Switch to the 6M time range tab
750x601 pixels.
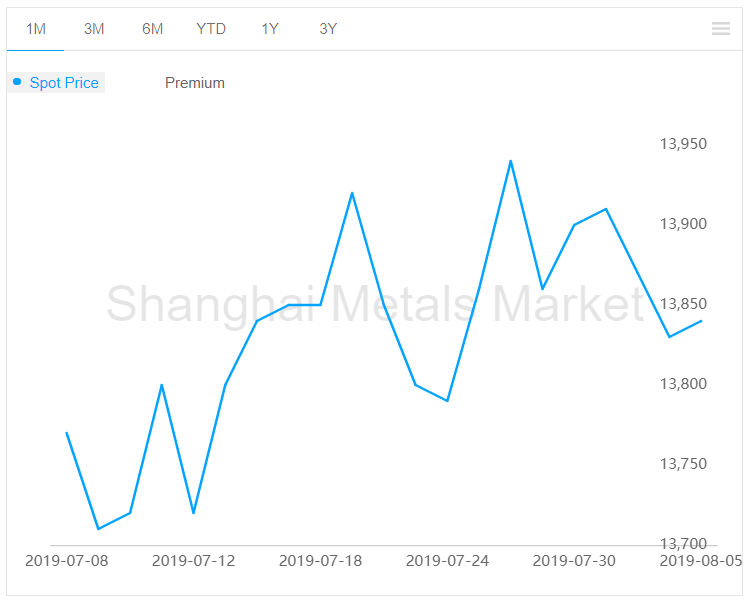(153, 29)
